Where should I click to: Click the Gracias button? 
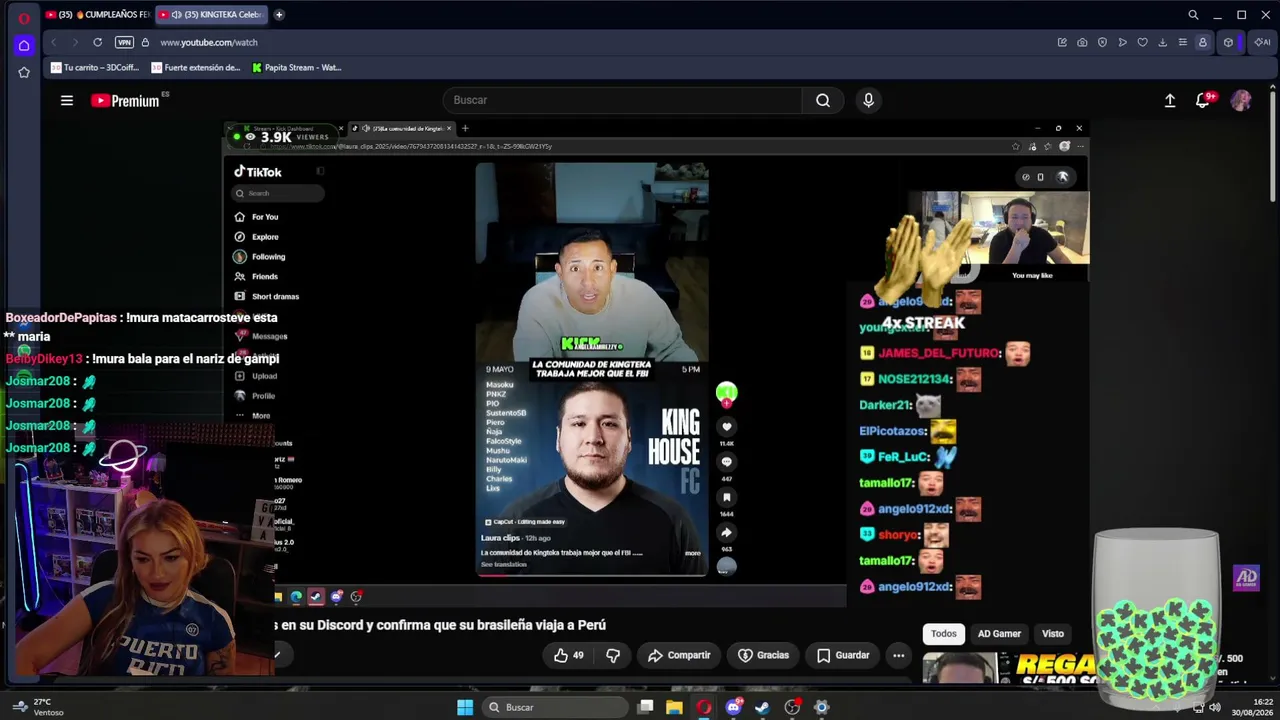click(763, 655)
